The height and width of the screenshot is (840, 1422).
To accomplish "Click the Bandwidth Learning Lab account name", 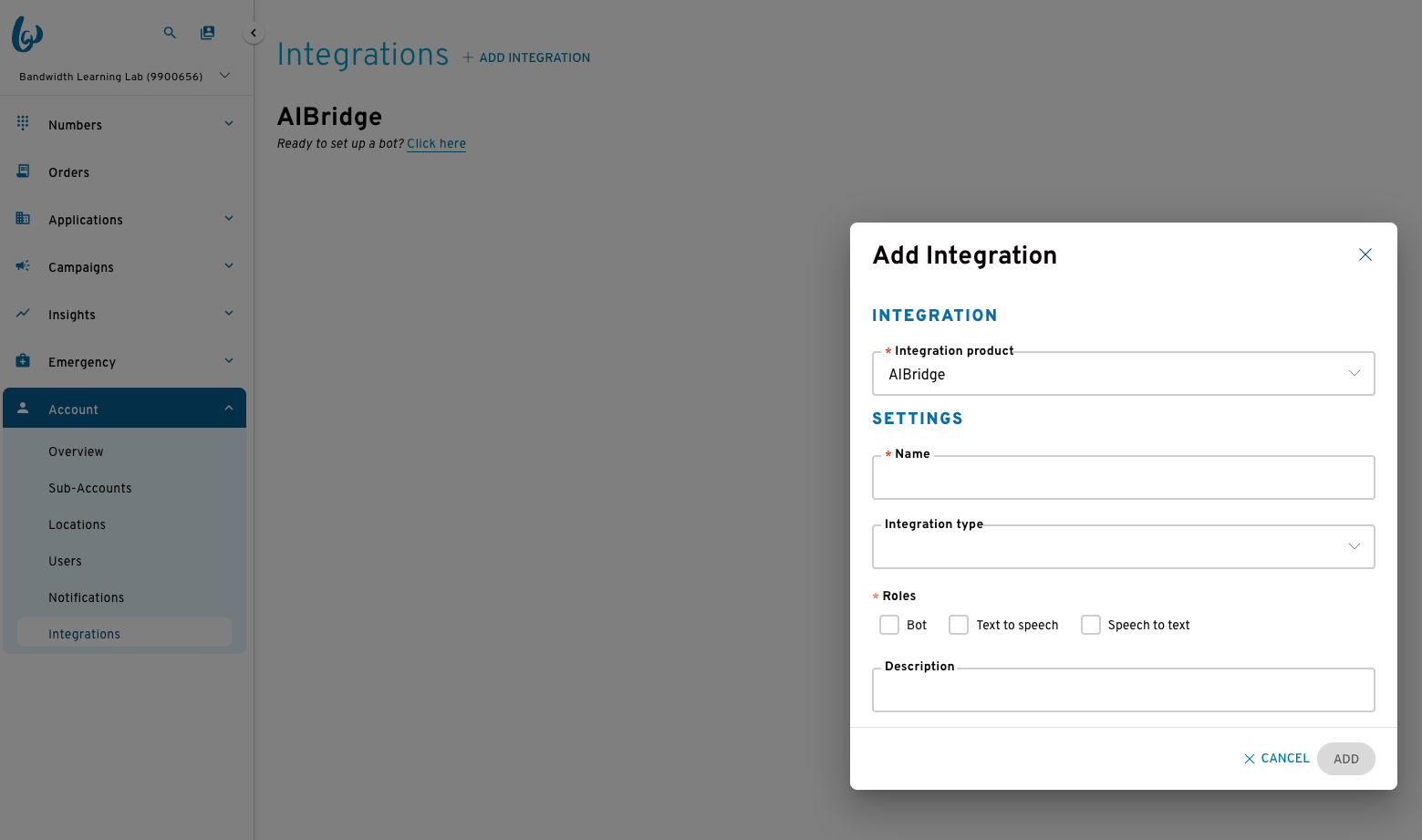I will 111,77.
